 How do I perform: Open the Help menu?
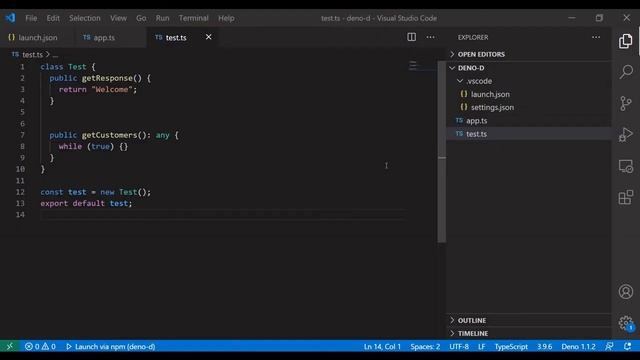coord(226,18)
